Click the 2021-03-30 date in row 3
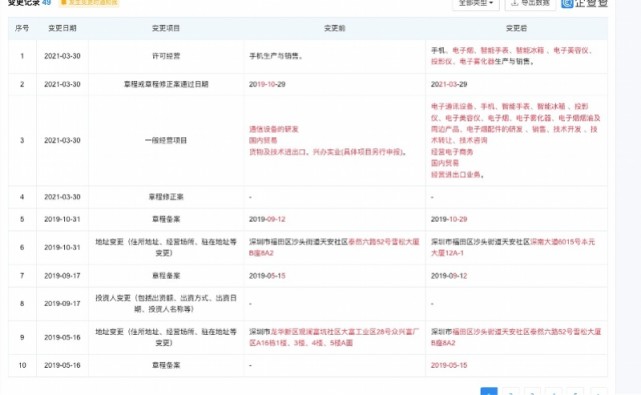The height and width of the screenshot is (395, 641). (62, 140)
